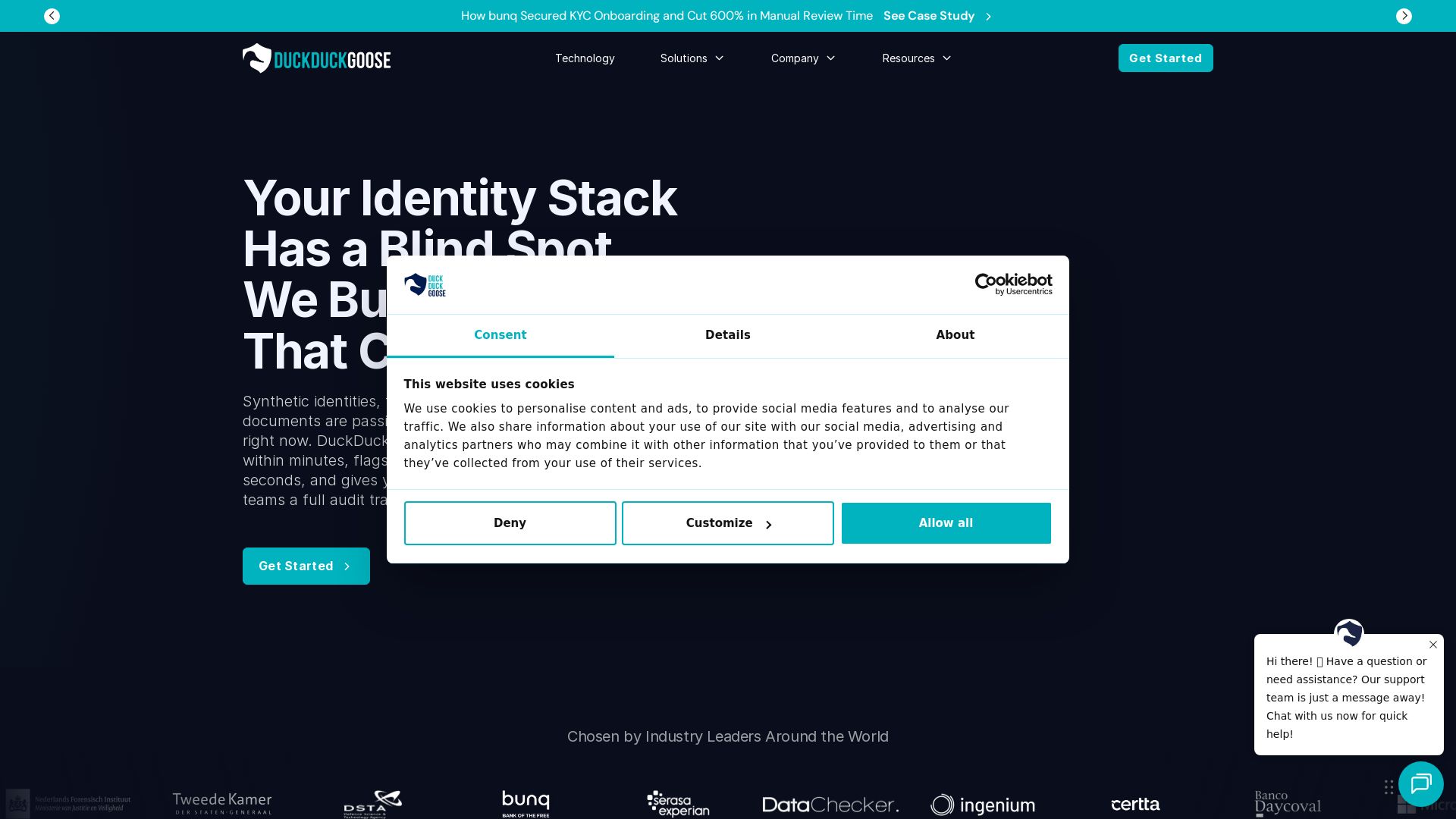Click the ingenium logo
Image resolution: width=1456 pixels, height=819 pixels.
click(983, 805)
